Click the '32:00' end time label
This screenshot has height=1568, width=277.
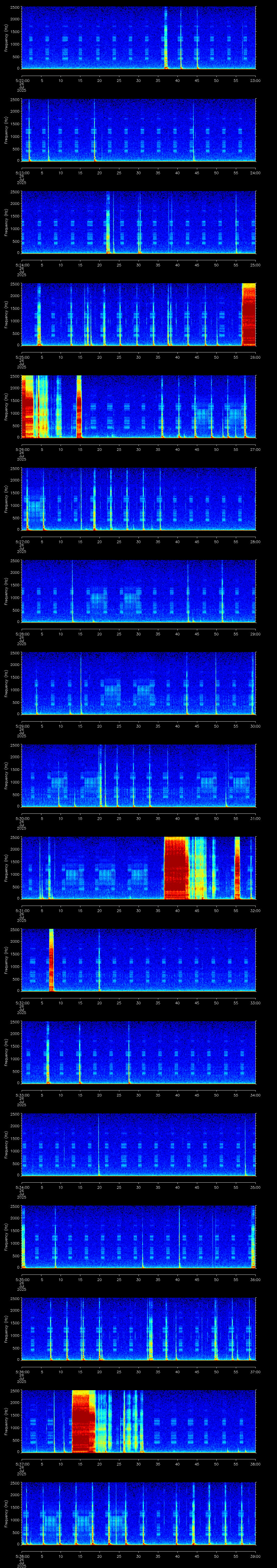tap(256, 910)
